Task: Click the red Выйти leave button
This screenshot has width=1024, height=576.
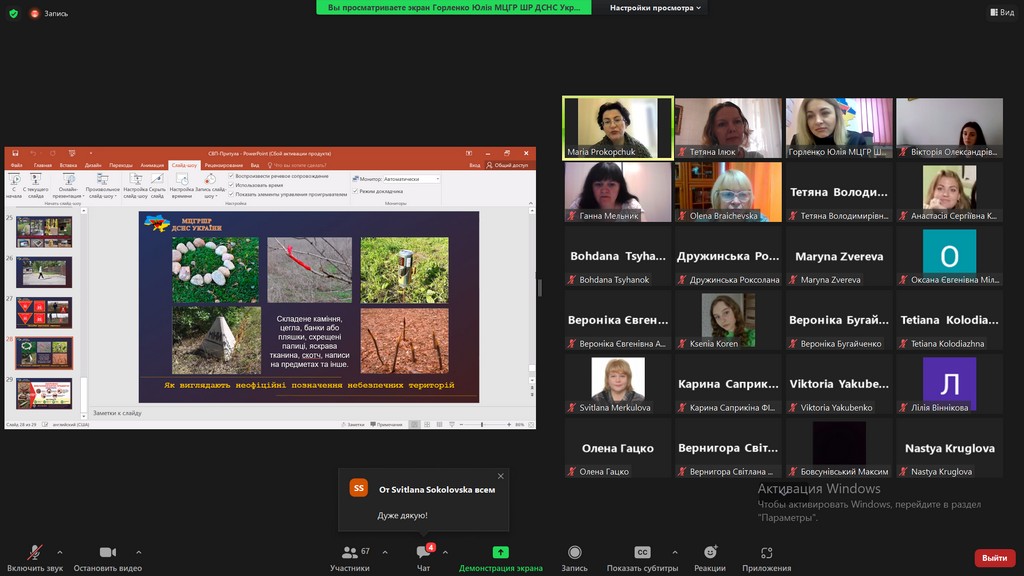Action: pos(994,558)
